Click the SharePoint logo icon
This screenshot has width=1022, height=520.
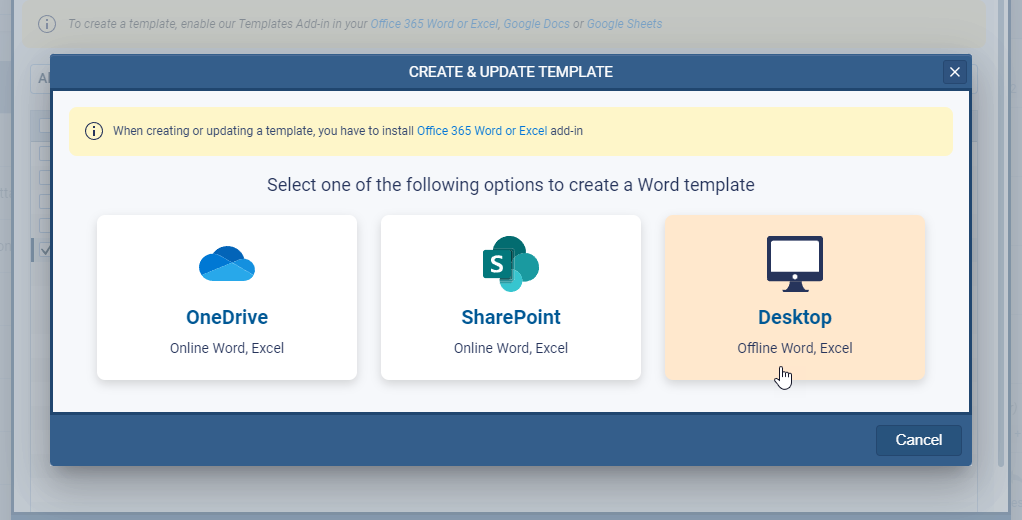tap(510, 264)
